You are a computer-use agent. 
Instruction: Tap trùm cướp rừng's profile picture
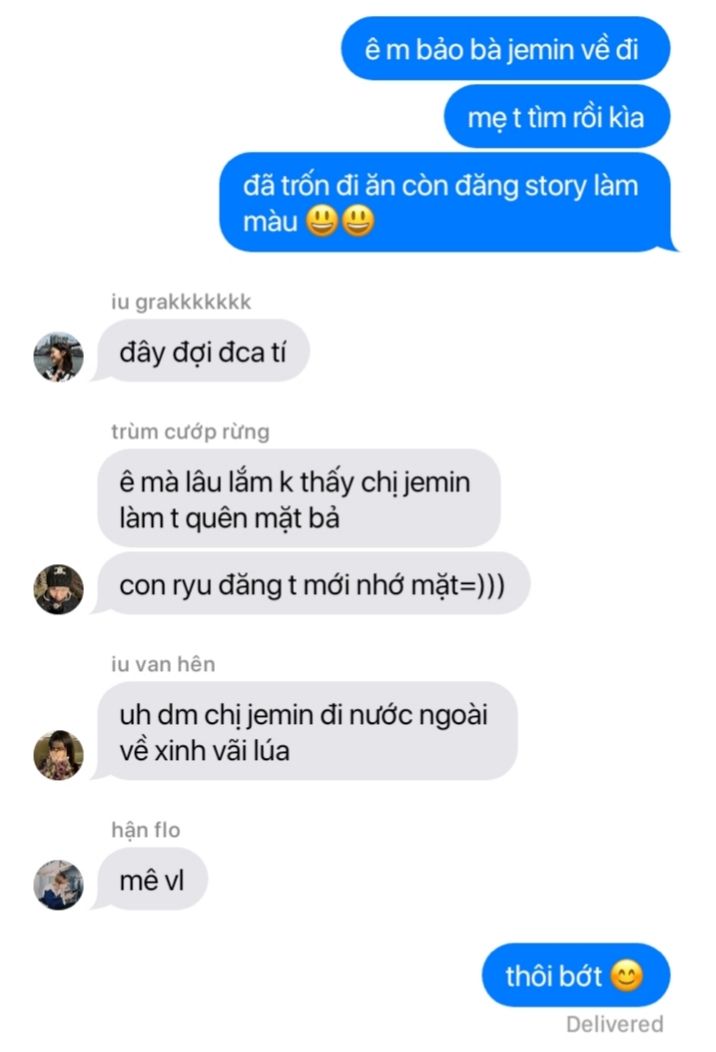pyautogui.click(x=58, y=589)
